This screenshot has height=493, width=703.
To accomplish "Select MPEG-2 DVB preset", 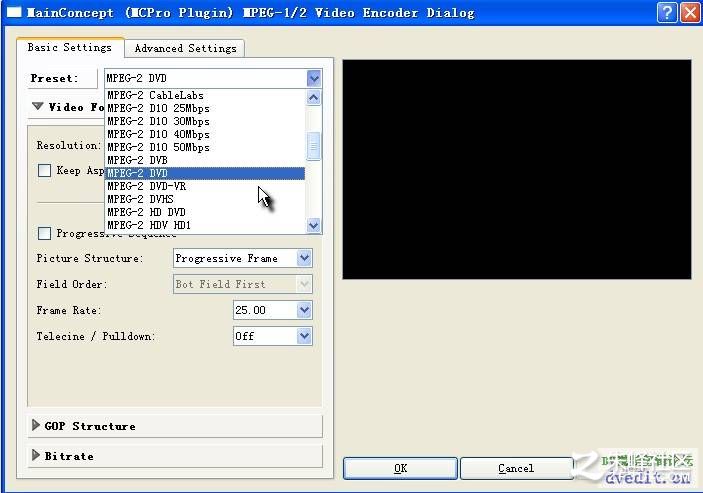I will coord(205,160).
